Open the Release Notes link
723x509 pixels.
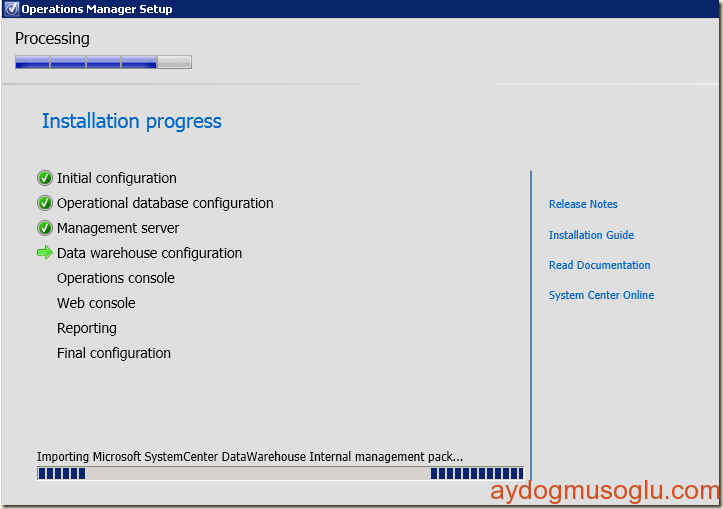583,204
